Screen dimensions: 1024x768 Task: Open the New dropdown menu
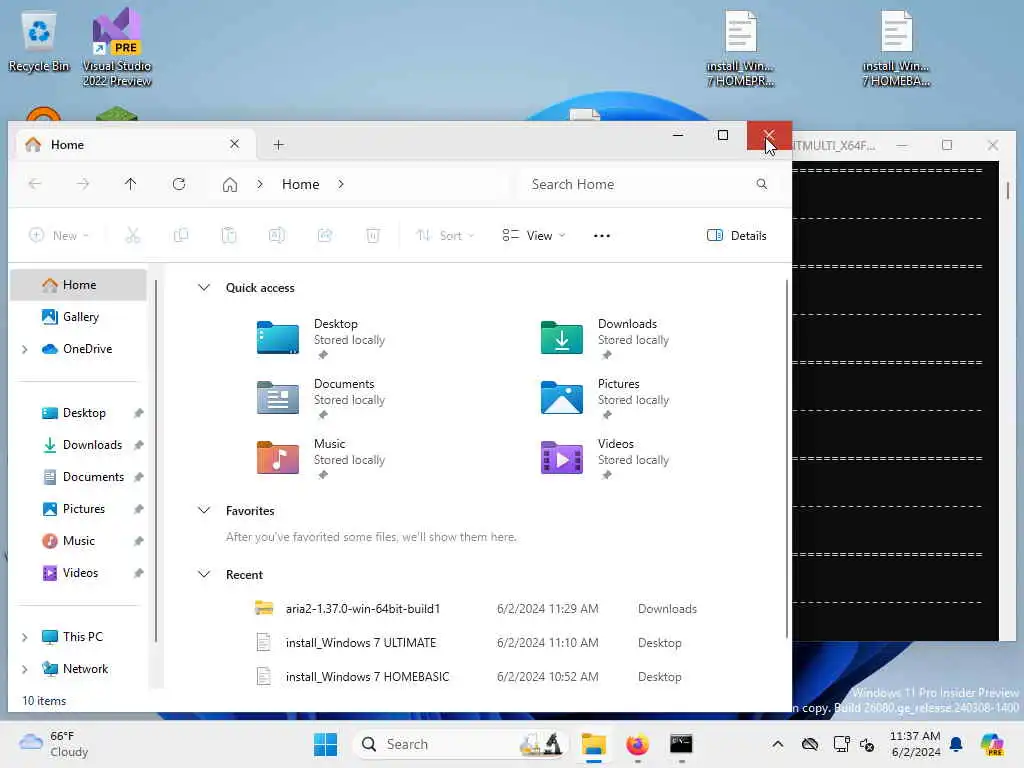point(59,235)
